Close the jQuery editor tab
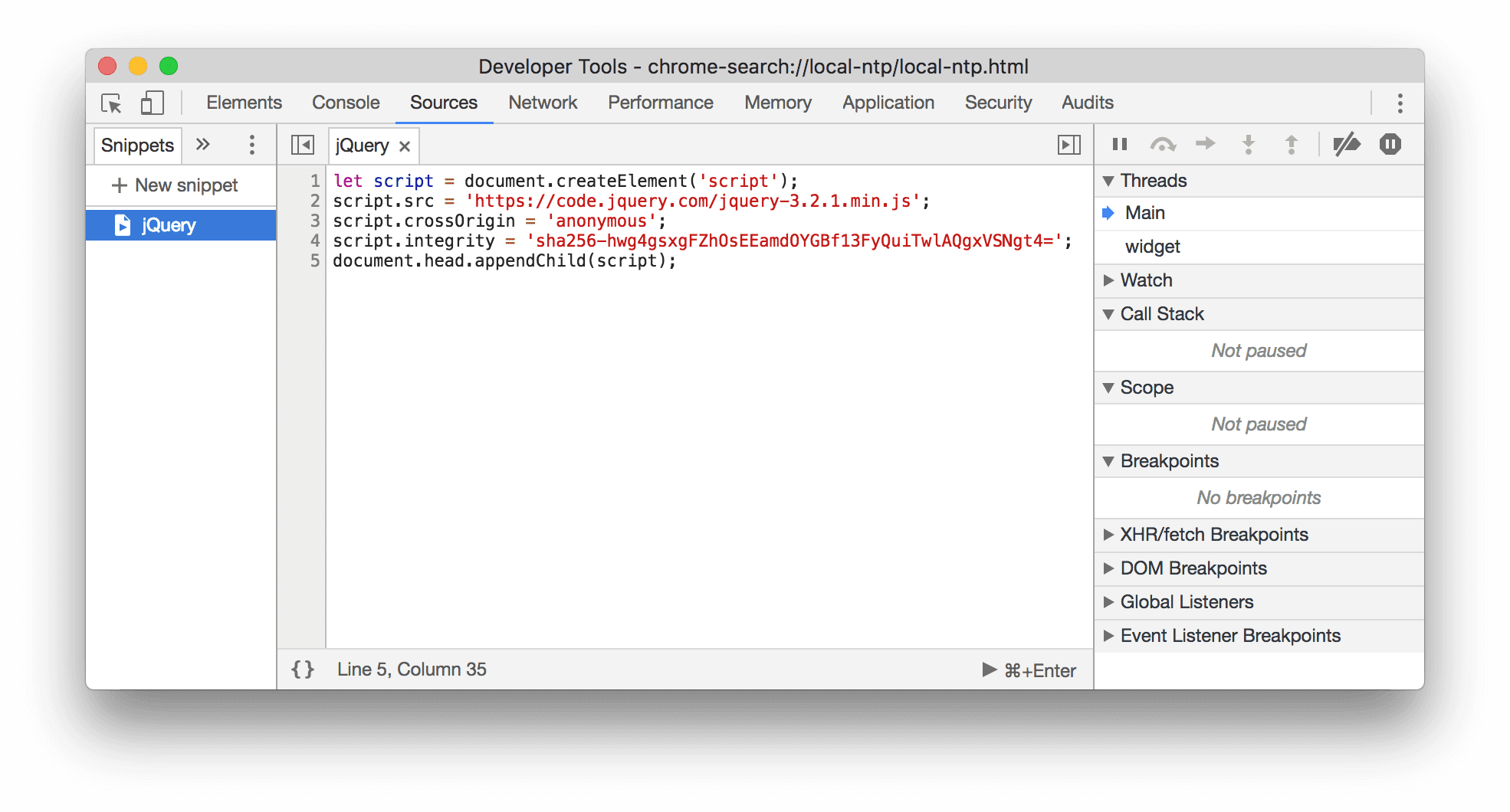Image resolution: width=1510 pixels, height=812 pixels. [x=405, y=145]
